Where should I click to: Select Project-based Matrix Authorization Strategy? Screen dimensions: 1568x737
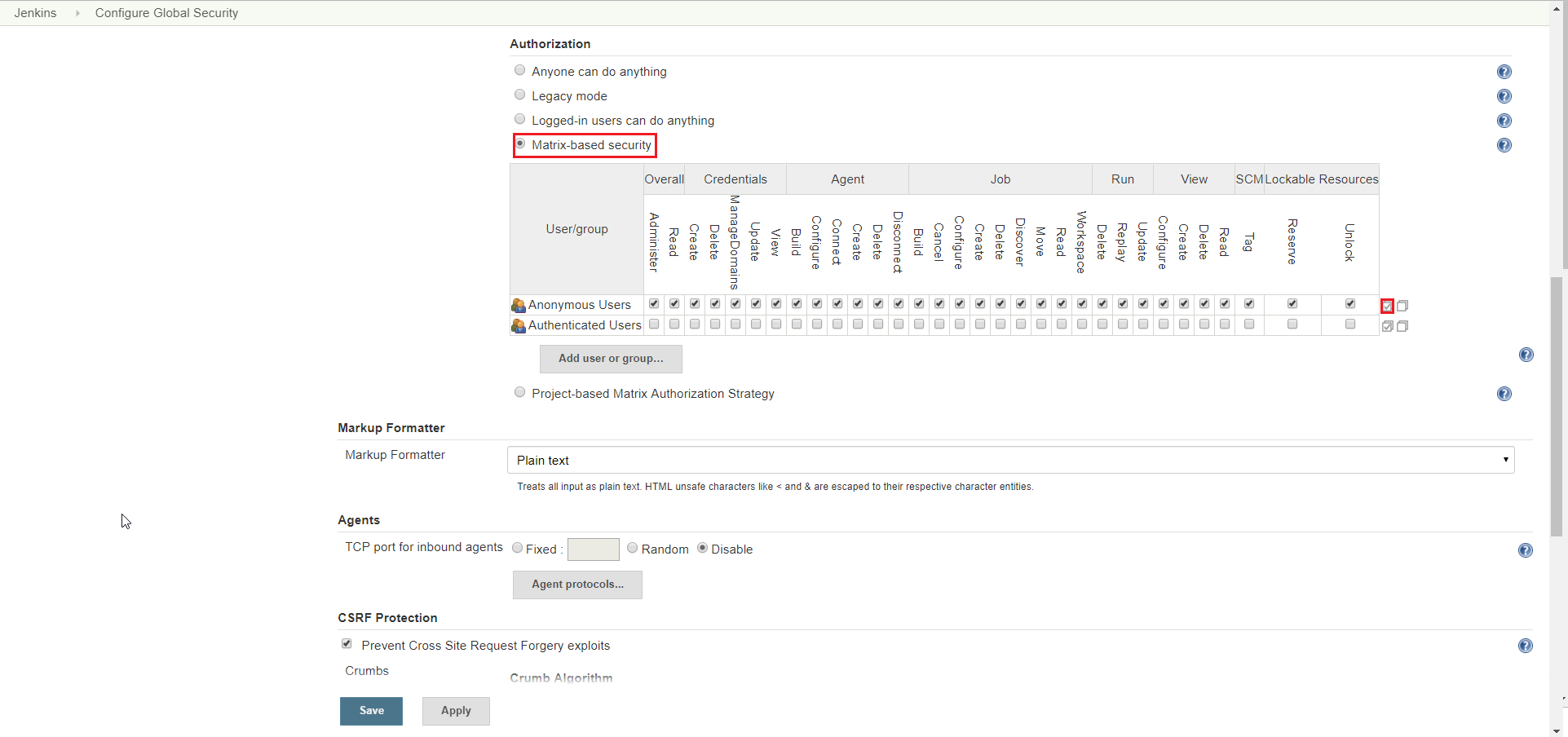(x=519, y=392)
